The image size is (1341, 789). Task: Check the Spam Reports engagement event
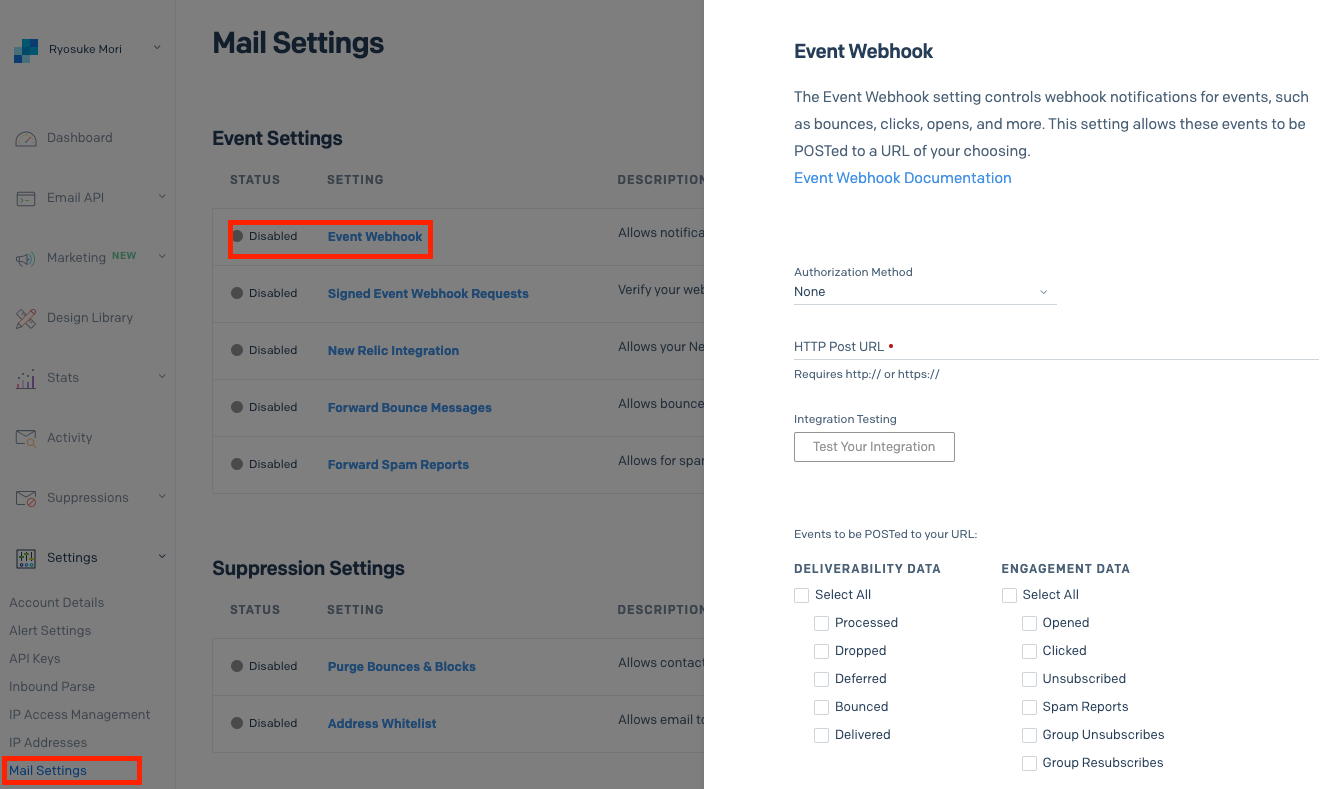coord(1029,706)
